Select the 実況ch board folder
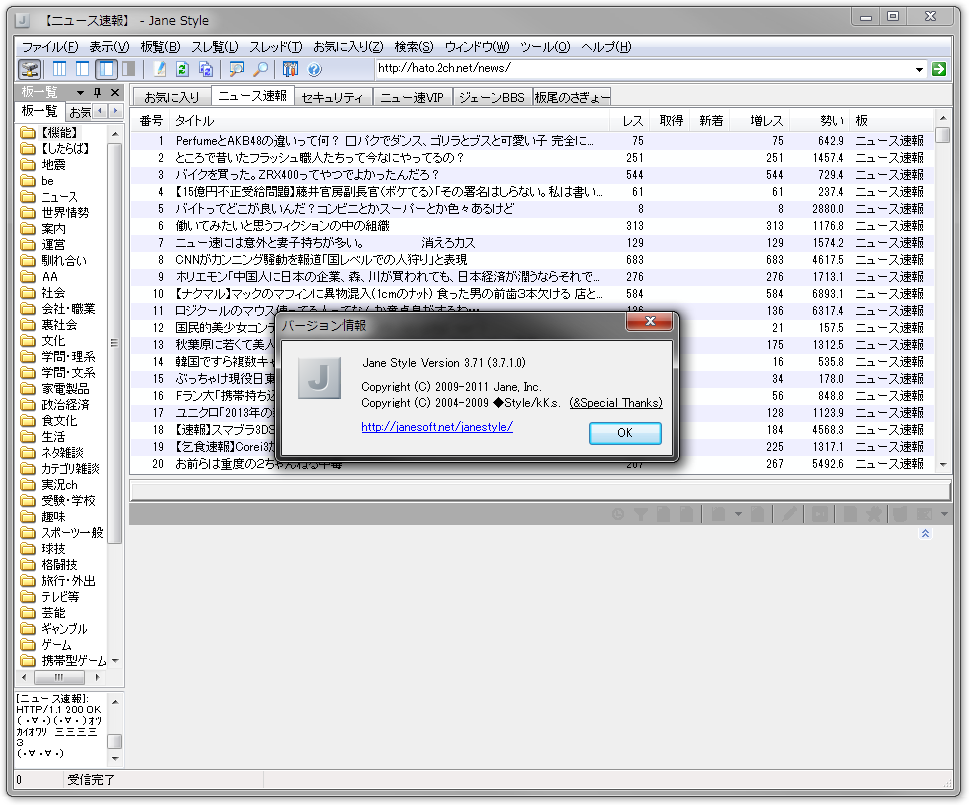 (x=59, y=485)
